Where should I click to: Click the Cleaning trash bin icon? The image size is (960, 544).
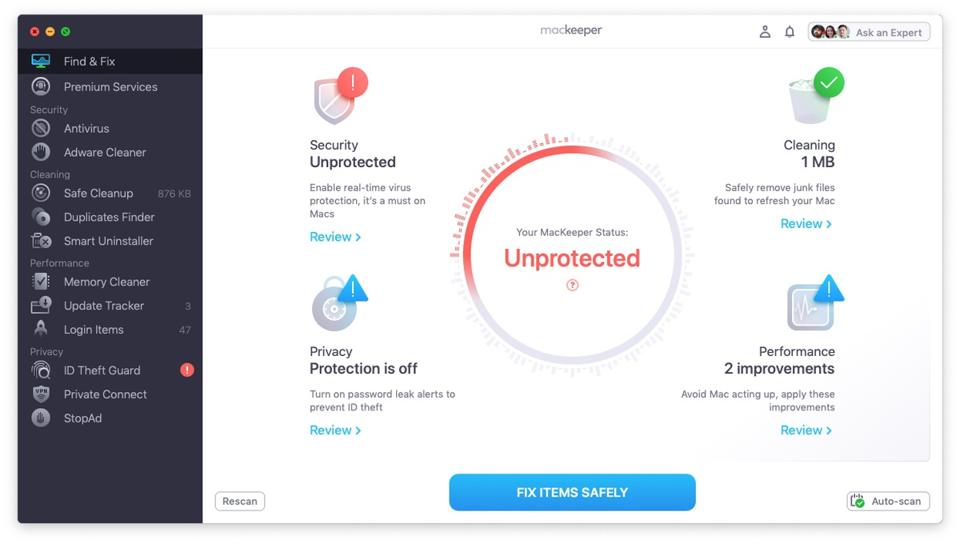coord(812,97)
